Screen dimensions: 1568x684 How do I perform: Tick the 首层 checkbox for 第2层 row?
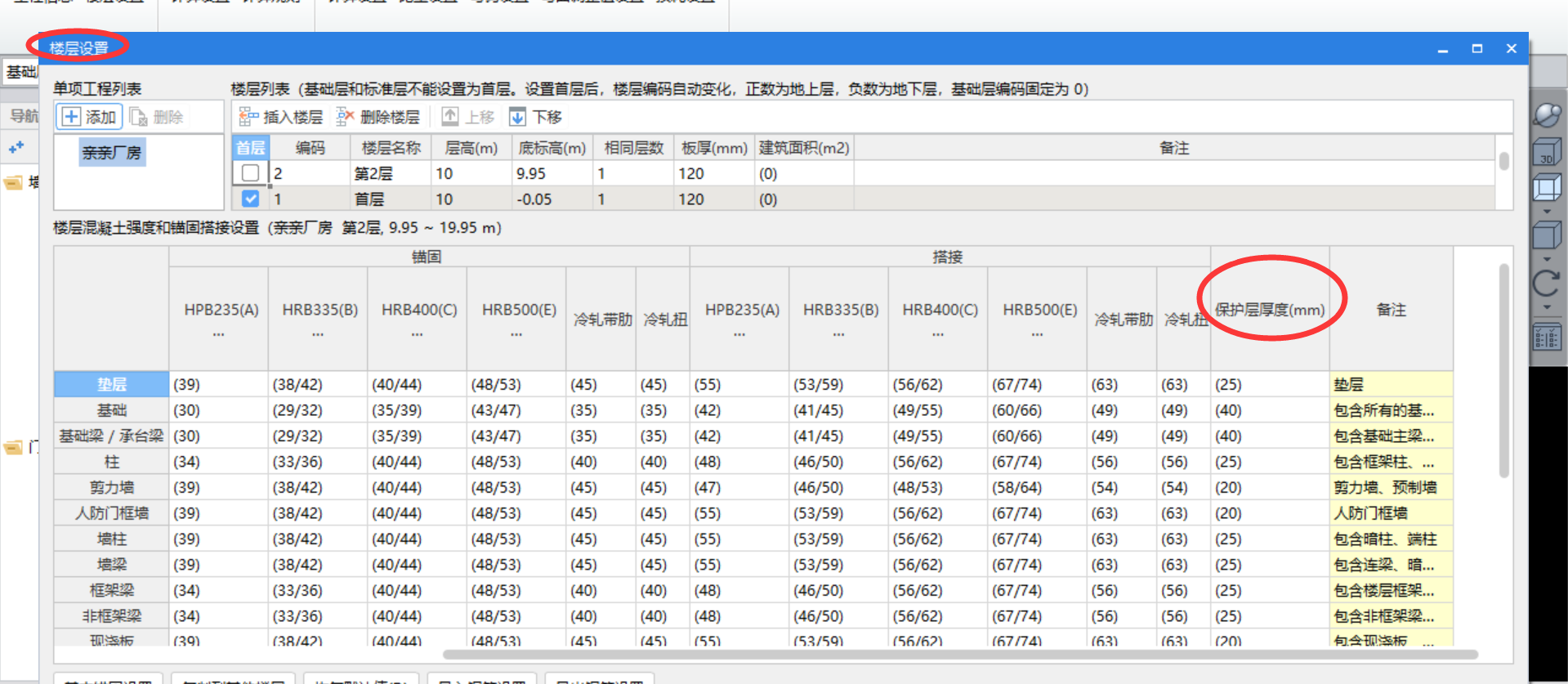click(x=251, y=173)
